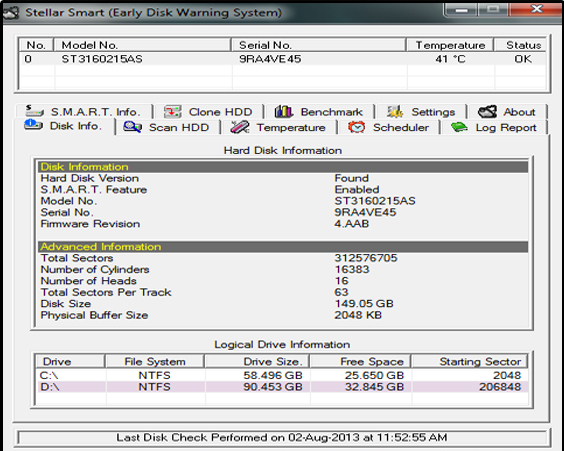Image resolution: width=564 pixels, height=451 pixels.
Task: Click the Stellar Smart title bar app icon
Action: [11, 13]
